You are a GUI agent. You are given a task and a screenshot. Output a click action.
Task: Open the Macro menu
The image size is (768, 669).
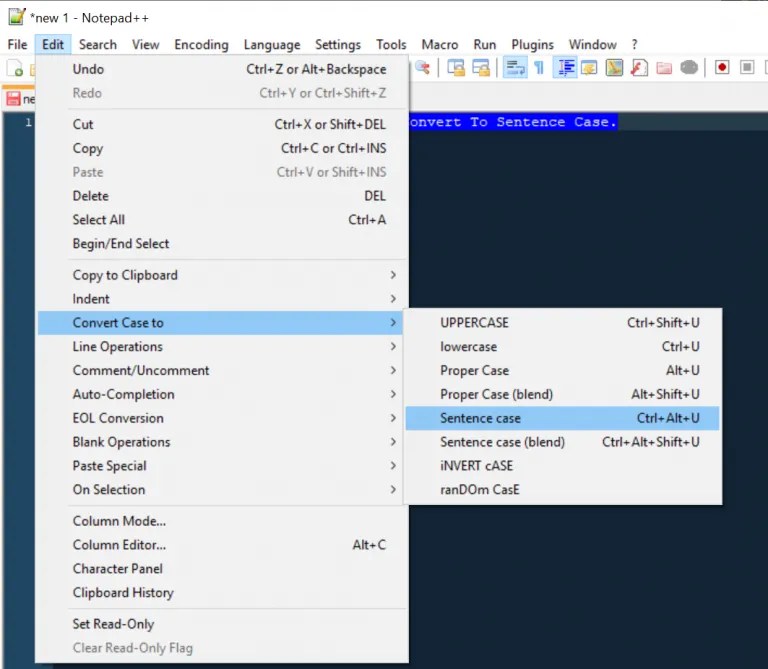[x=440, y=45]
